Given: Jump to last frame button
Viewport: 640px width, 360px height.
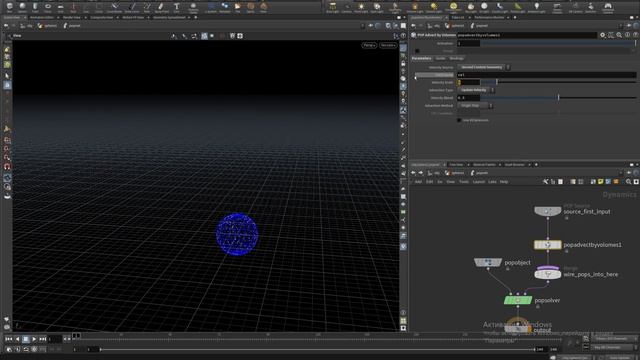Looking at the screenshot, I should pyautogui.click(x=42, y=339).
